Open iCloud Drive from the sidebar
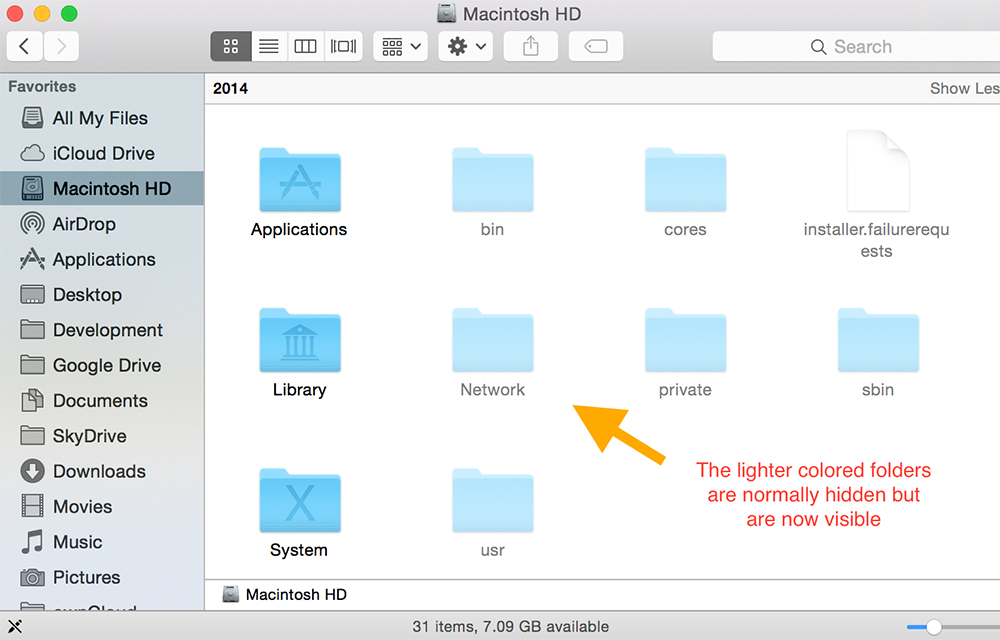Screen dimensions: 1000x640 click(95, 153)
